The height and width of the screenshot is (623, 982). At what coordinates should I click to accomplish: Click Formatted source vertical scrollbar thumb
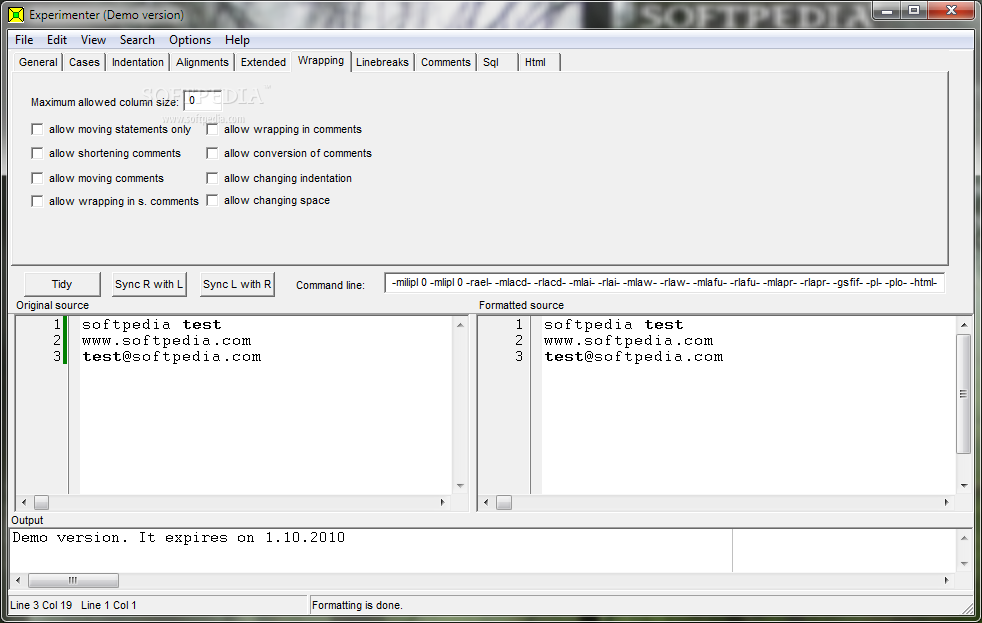(x=964, y=394)
